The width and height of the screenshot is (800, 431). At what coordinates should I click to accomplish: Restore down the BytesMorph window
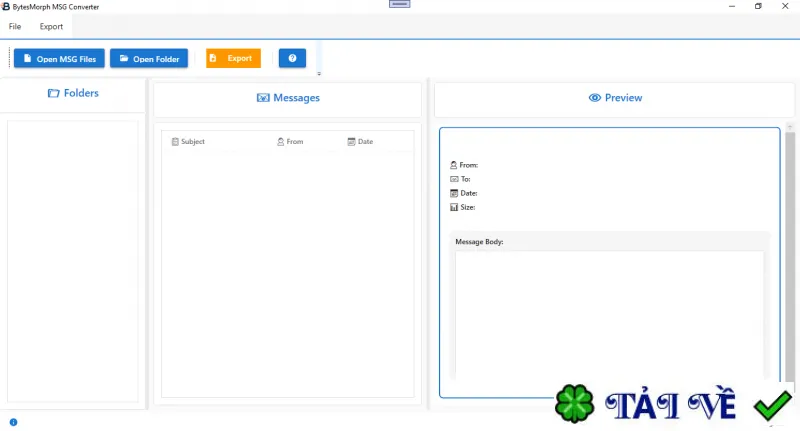(758, 6)
